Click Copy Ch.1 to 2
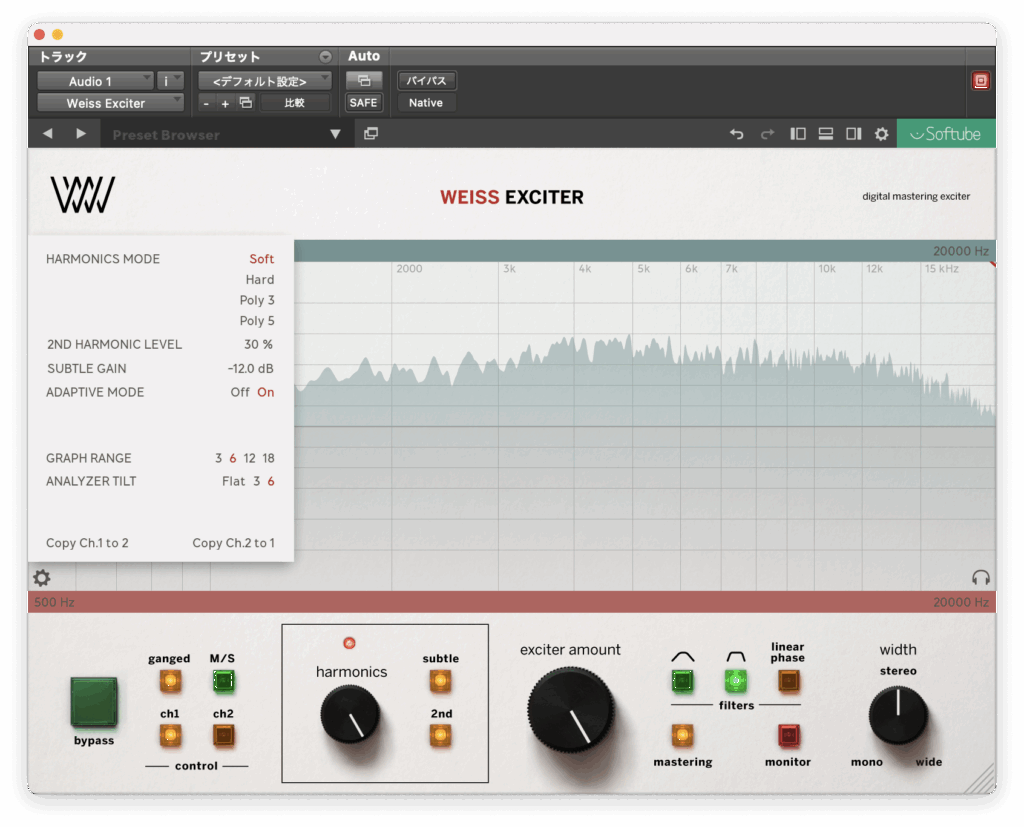This screenshot has height=827, width=1024. click(88, 543)
